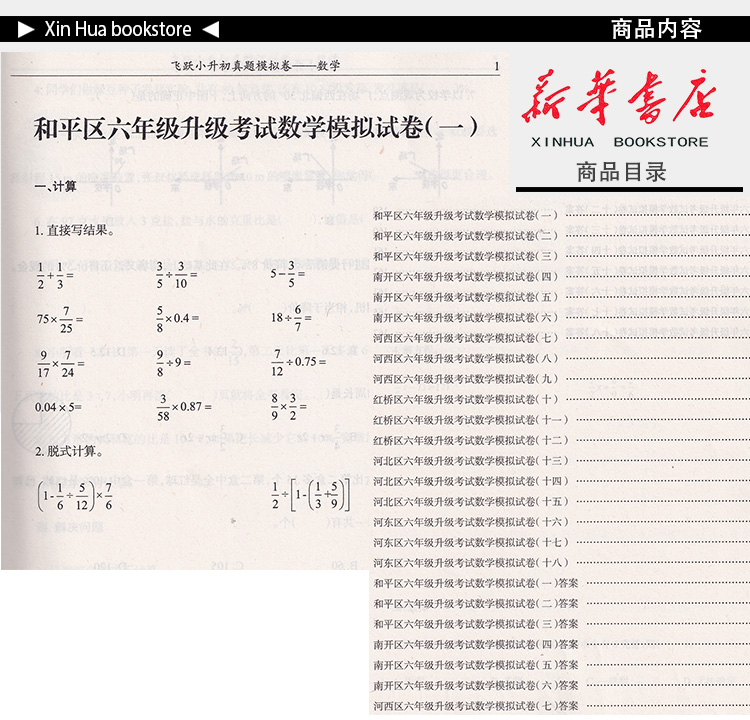This screenshot has width=750, height=720.
Task: Click the expression '9/8 ÷ 9 ='
Action: (174, 363)
